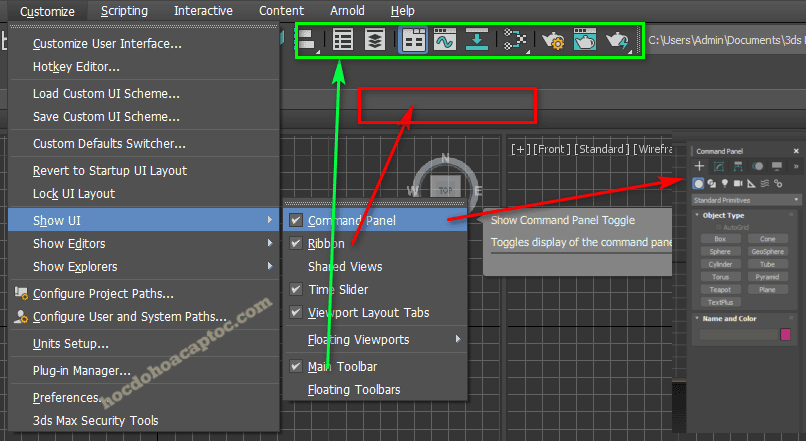Click the [+] viewport menu label
This screenshot has height=441, width=806.
coord(520,149)
